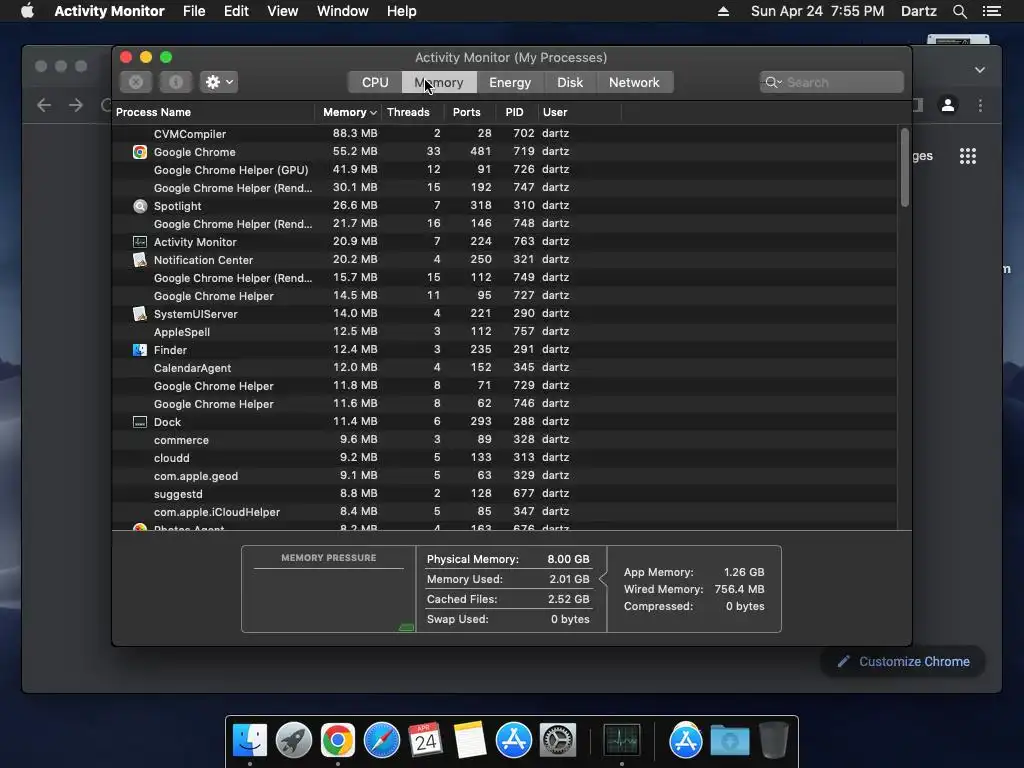Viewport: 1024px width, 768px height.
Task: Select the Activity Monitor process icon
Action: pos(140,242)
